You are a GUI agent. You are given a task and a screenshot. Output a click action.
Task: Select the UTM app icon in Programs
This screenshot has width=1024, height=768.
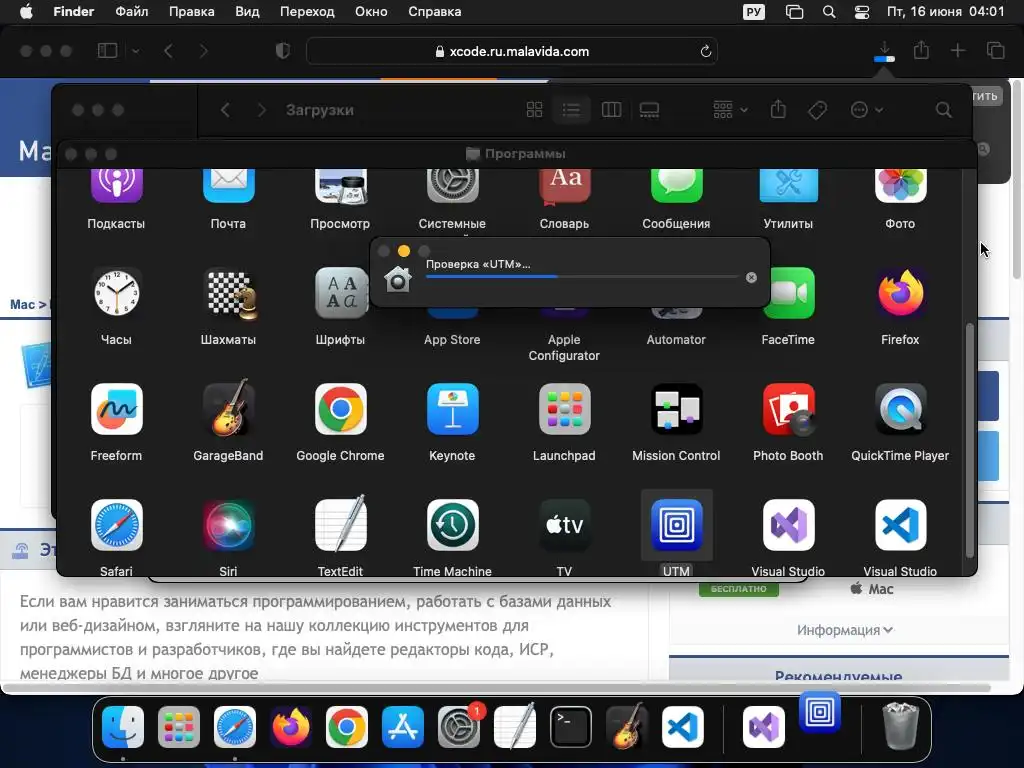[676, 525]
